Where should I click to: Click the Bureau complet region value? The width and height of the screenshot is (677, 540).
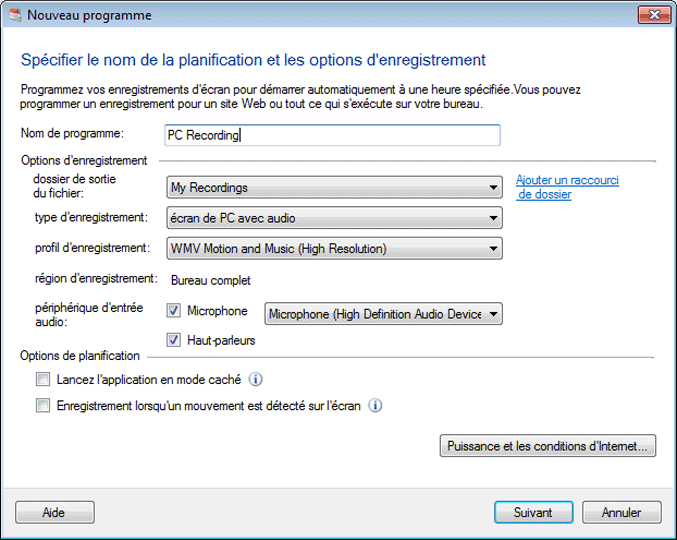tap(208, 280)
